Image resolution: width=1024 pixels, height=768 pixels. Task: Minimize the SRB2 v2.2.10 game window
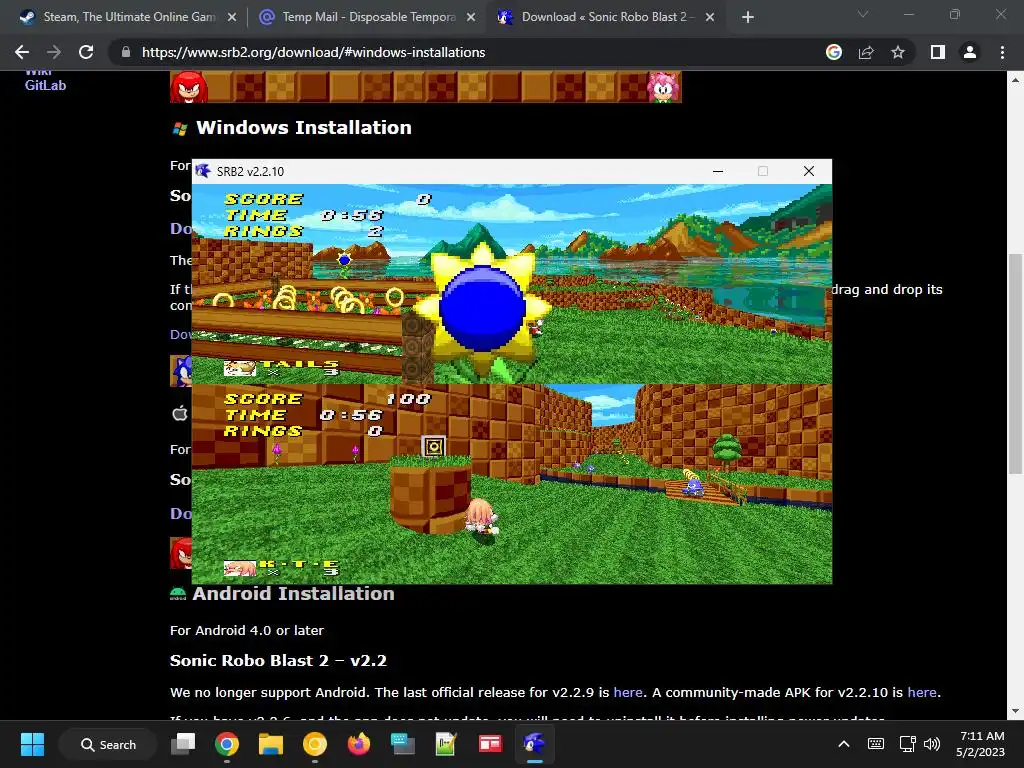pos(718,171)
